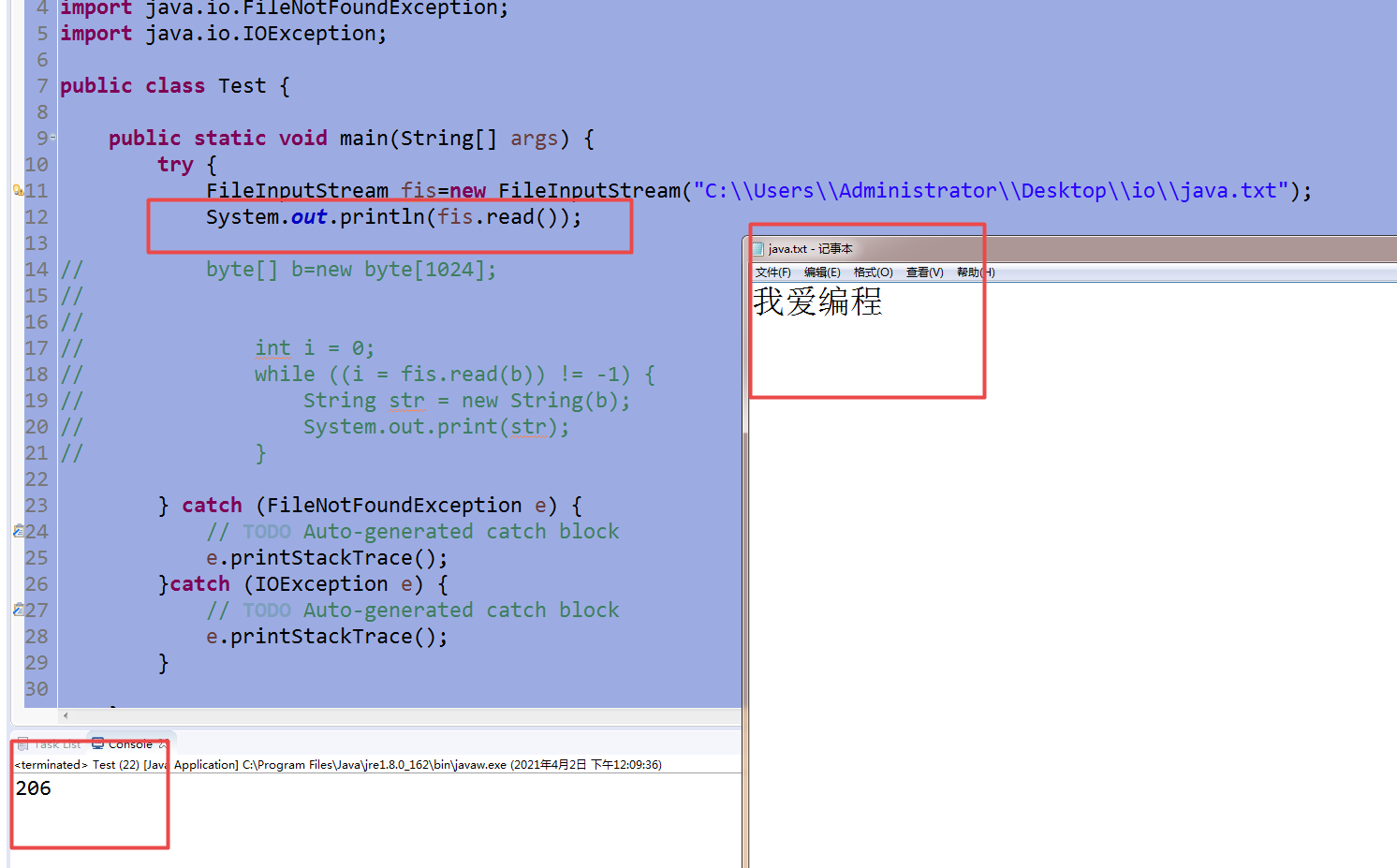This screenshot has height=868, width=1397.
Task: Click the TODO task marker at line 24
Action: coord(18,531)
